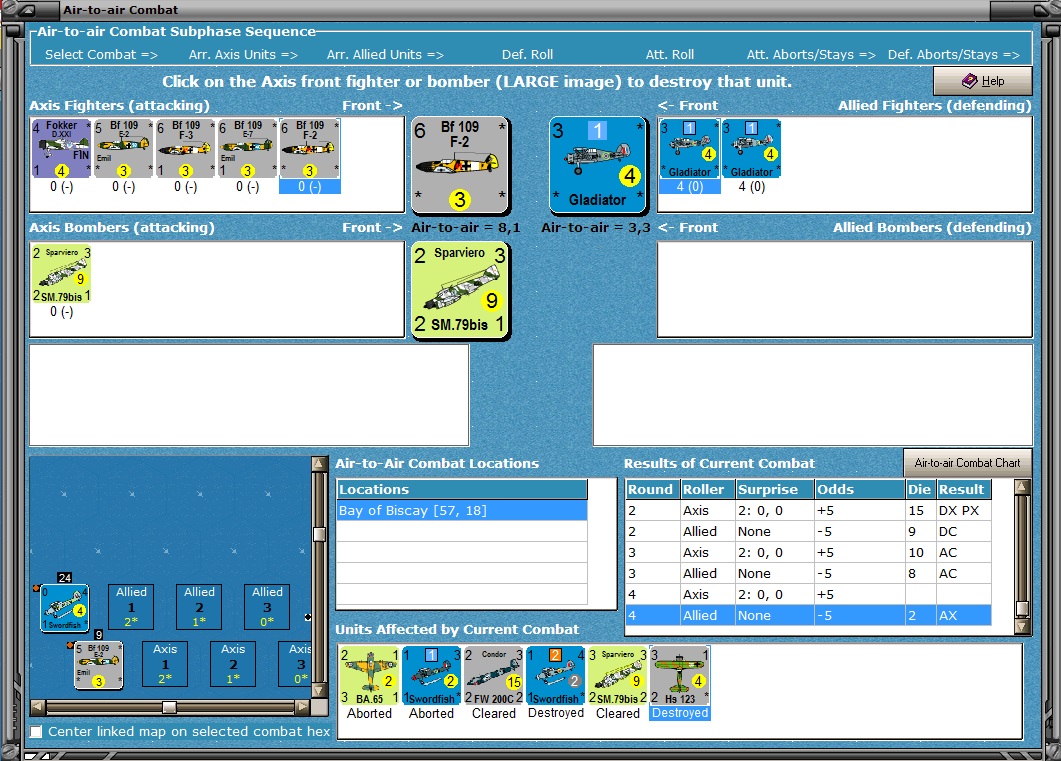The width and height of the screenshot is (1061, 761).
Task: Pick the small Sparviero counter in Axis Bombers list
Action: [x=61, y=273]
